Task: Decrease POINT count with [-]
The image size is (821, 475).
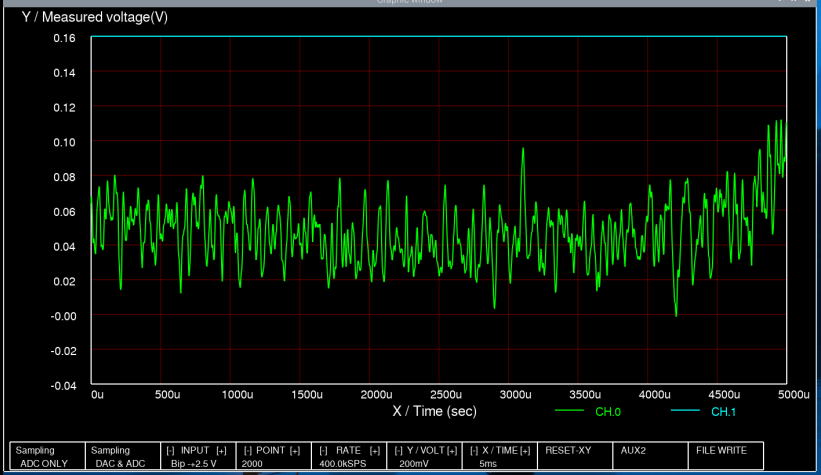Action: pyautogui.click(x=248, y=451)
